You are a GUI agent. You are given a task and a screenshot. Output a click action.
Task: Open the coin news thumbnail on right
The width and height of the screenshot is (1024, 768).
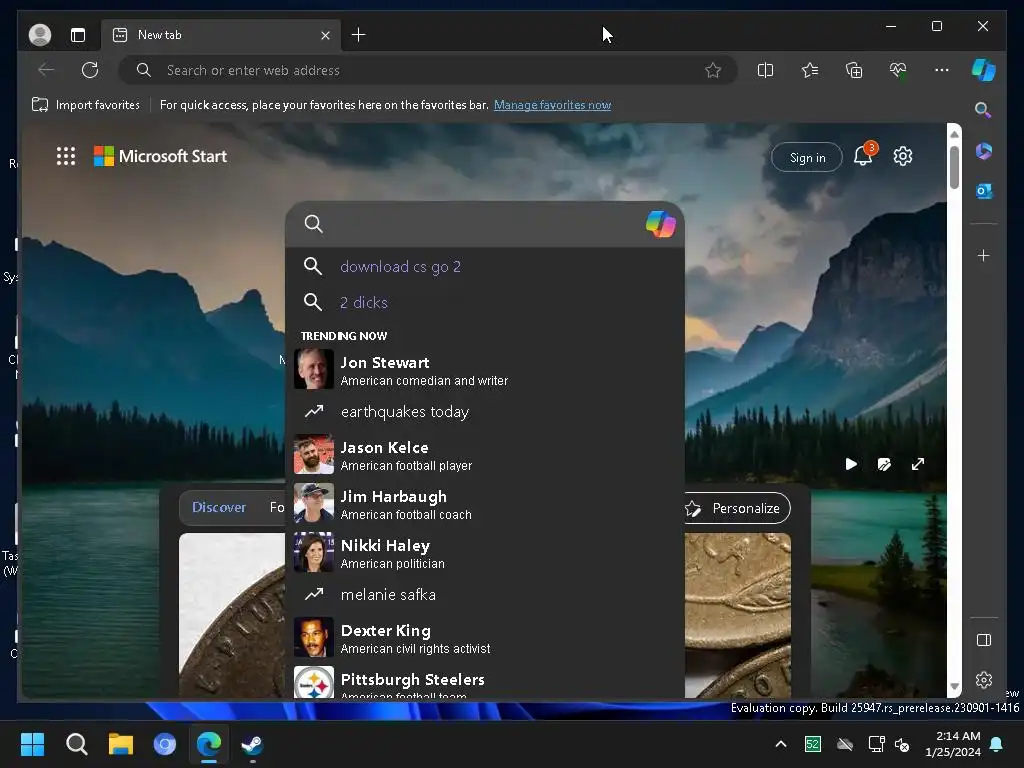point(738,615)
